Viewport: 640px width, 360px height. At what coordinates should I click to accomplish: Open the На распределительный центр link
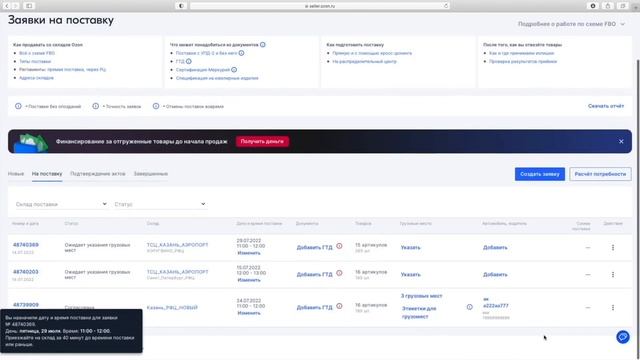(364, 61)
